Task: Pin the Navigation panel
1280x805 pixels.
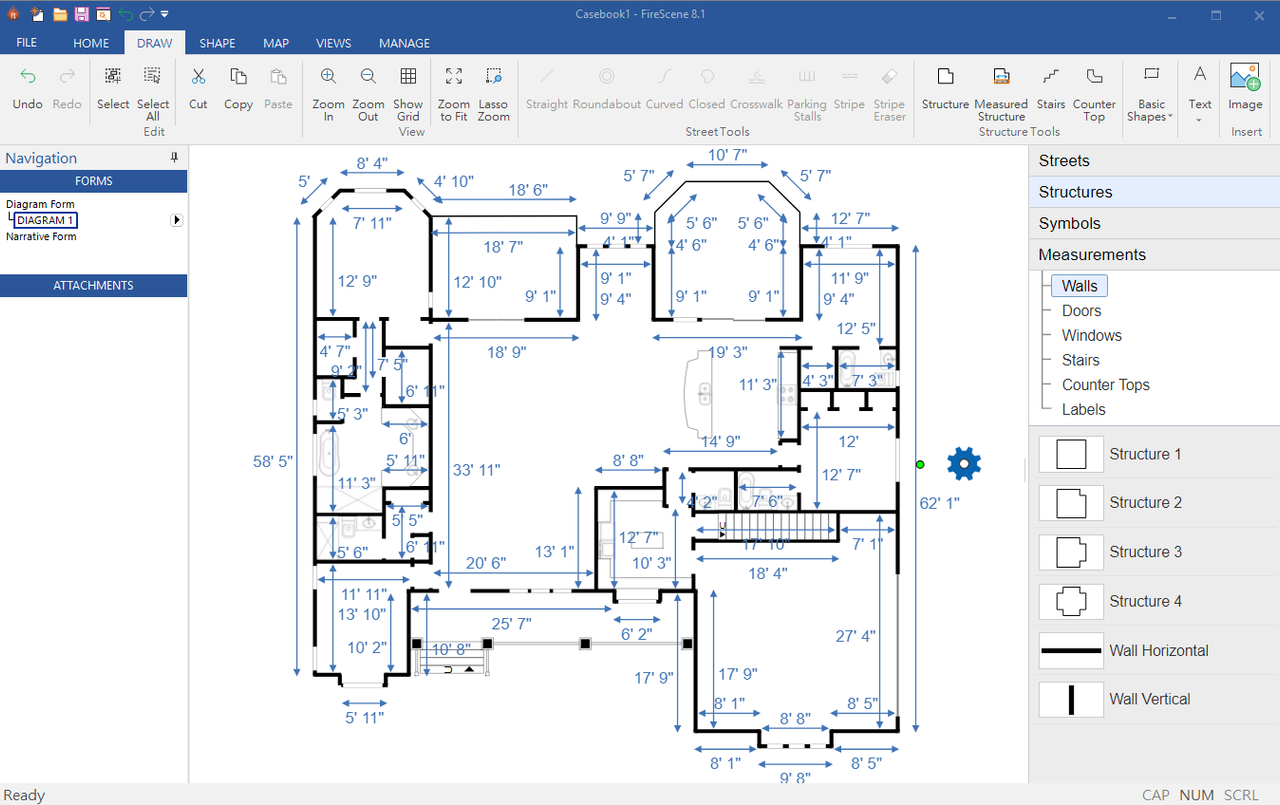Action: click(174, 158)
